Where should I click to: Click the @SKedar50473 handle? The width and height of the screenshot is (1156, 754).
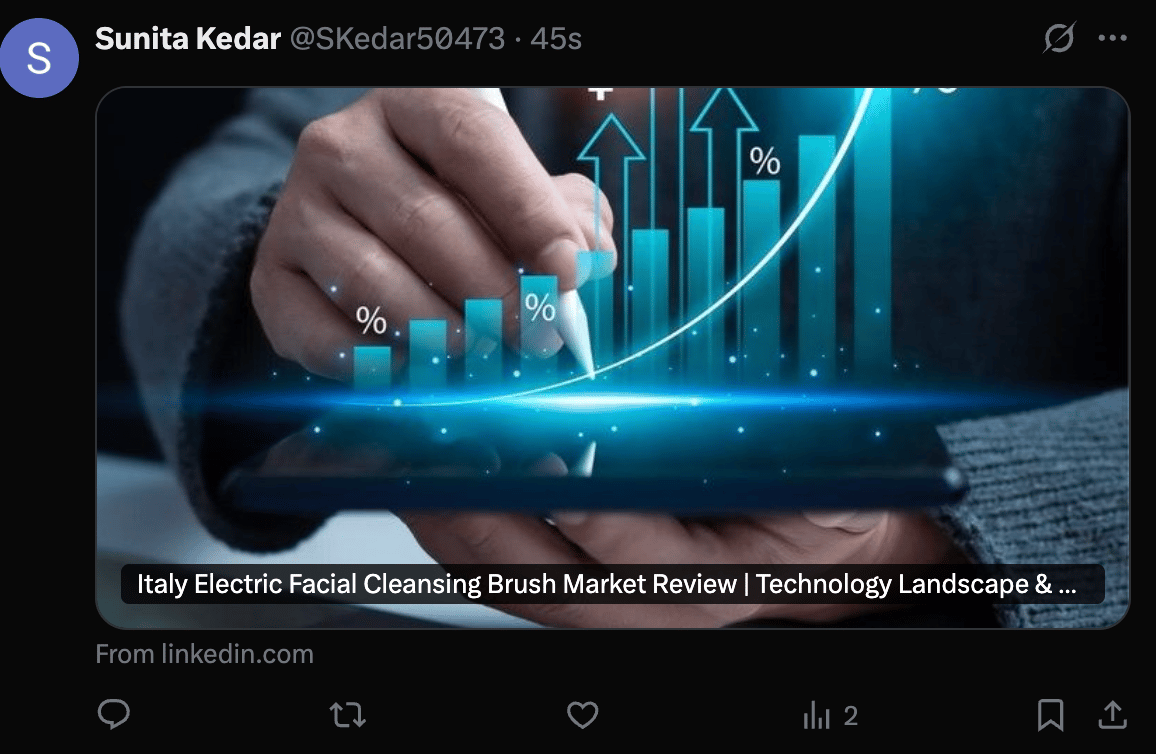[397, 38]
